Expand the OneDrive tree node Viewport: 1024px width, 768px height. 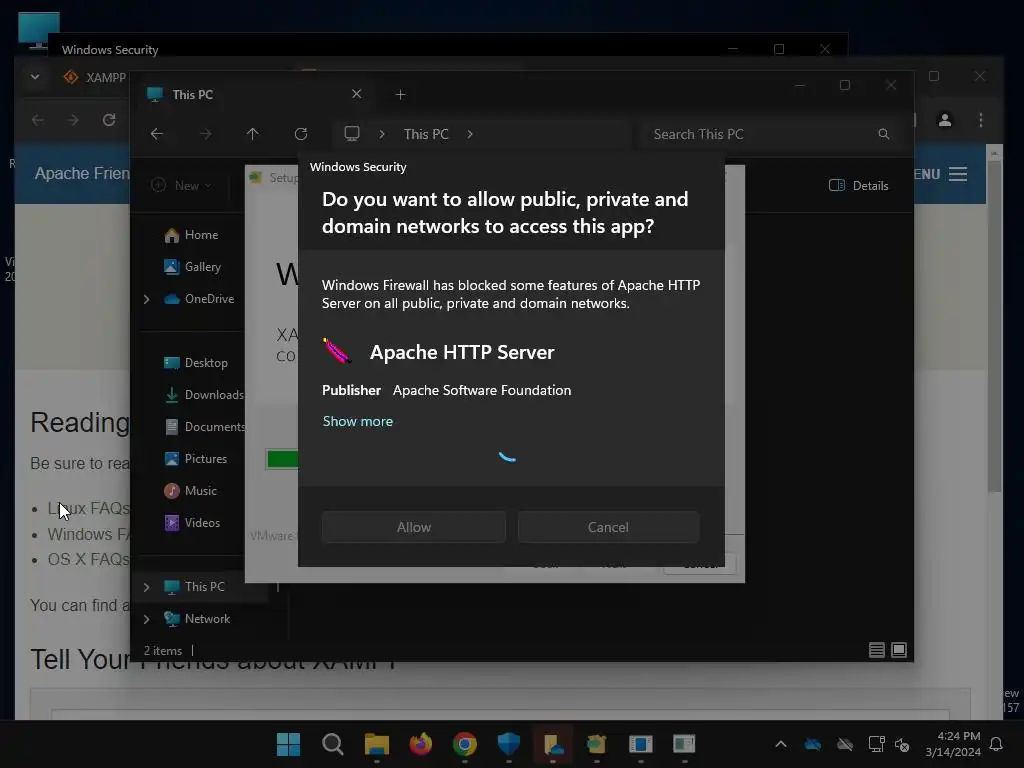[146, 299]
